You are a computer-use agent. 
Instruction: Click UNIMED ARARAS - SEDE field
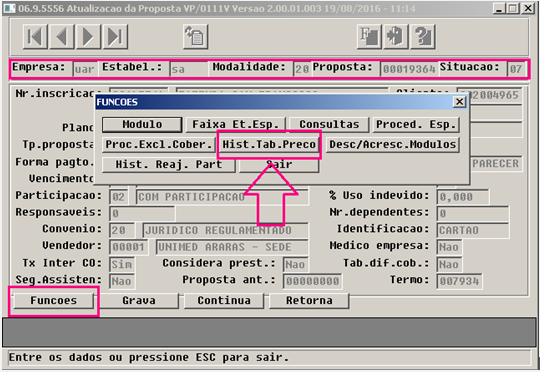tap(232, 247)
